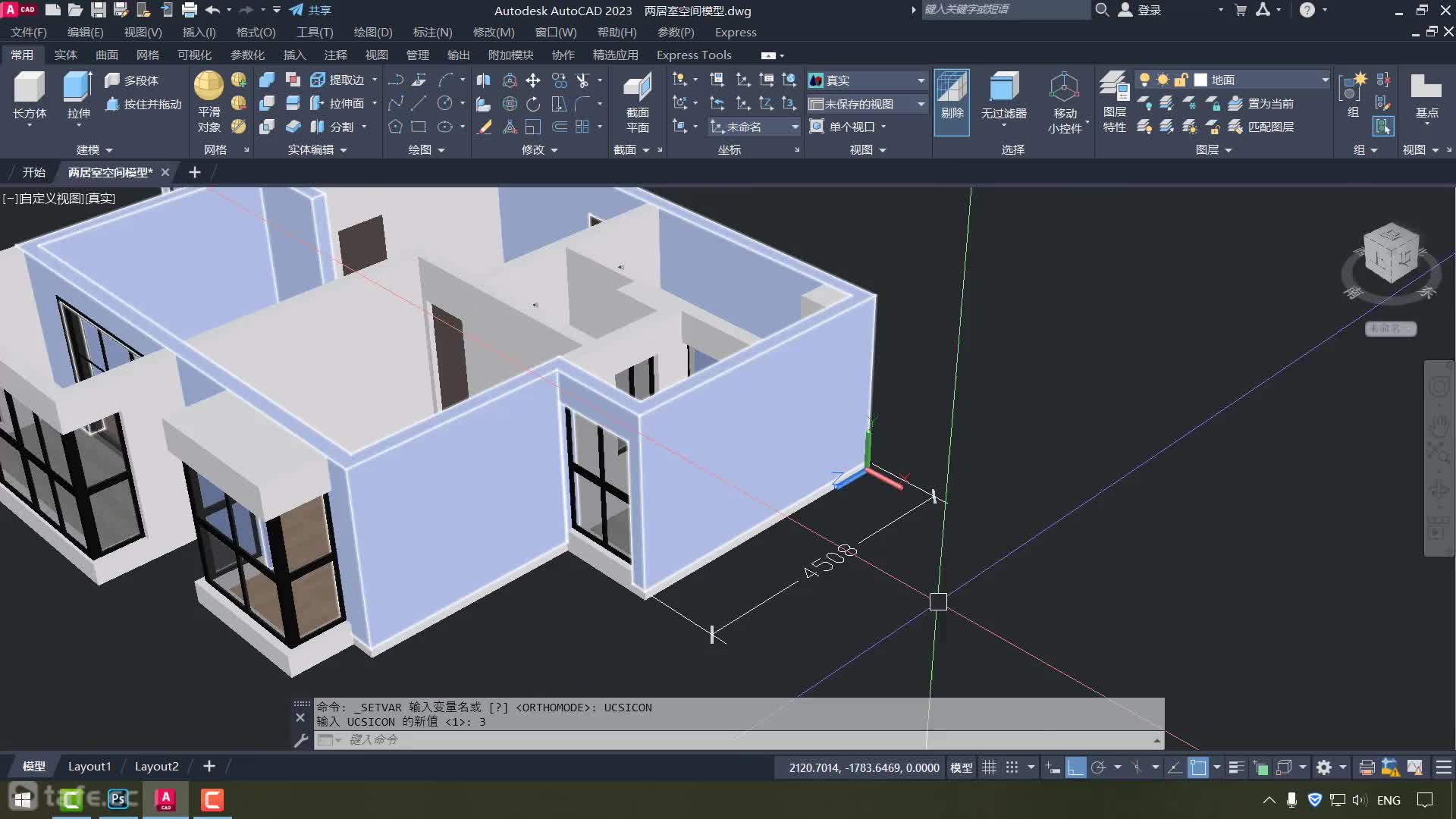
Task: Click the Undo arrow in quick access toolbar
Action: coord(212,10)
